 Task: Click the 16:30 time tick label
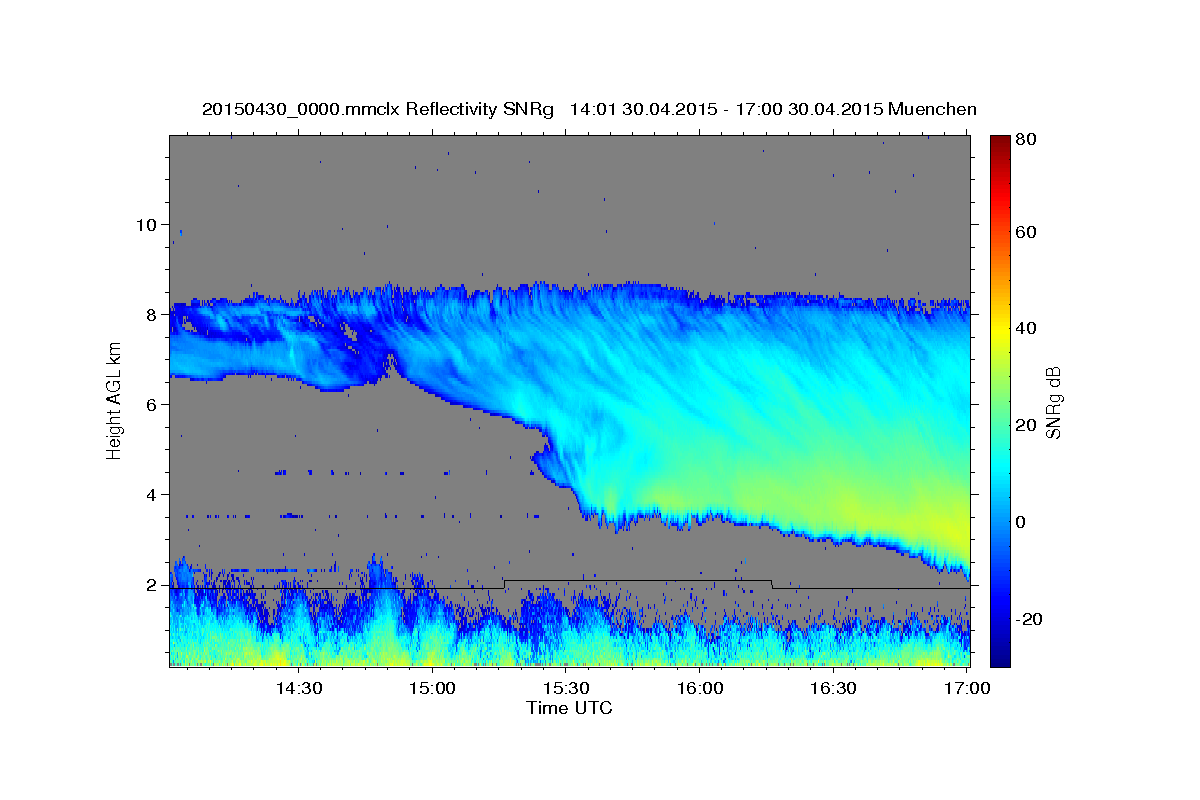coord(833,688)
